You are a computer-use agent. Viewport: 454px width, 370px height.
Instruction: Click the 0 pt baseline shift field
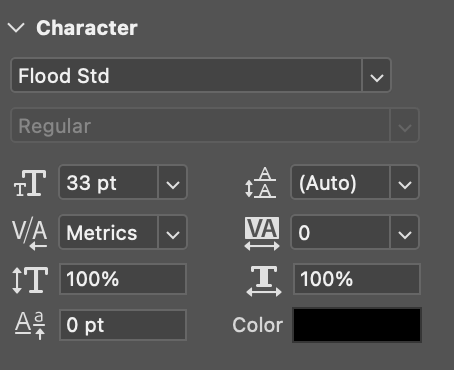[123, 325]
